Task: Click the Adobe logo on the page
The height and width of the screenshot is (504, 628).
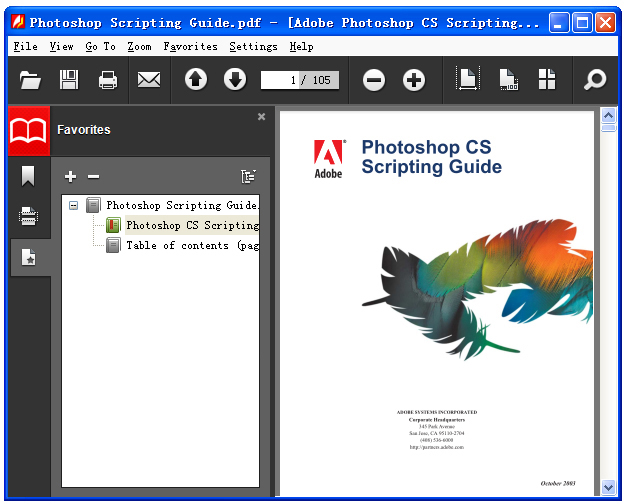Action: 328,159
